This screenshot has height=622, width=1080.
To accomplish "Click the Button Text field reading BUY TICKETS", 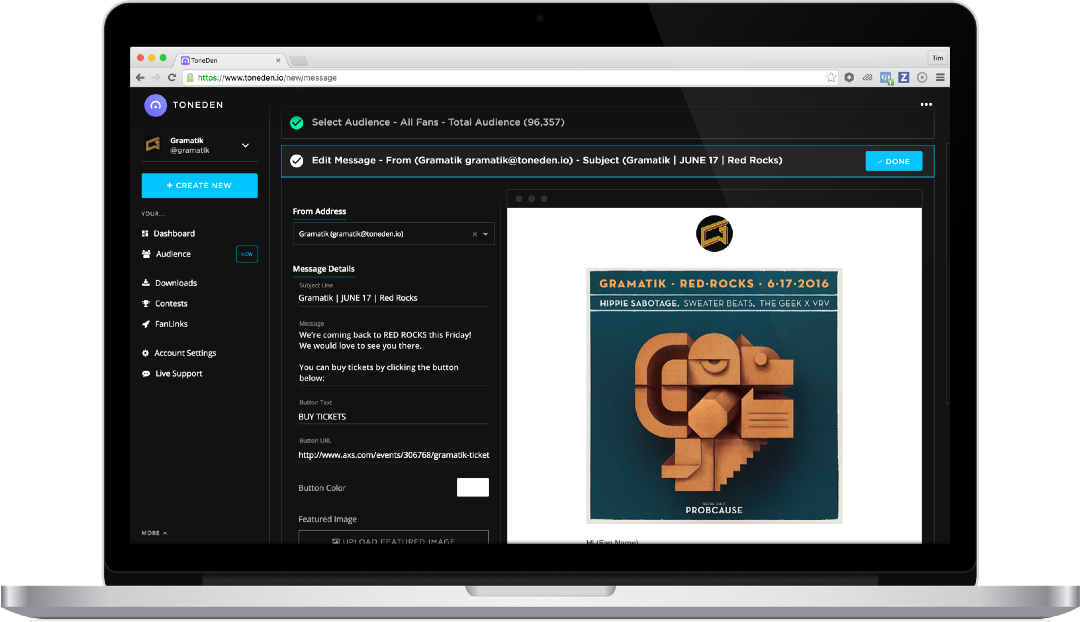I will point(393,417).
